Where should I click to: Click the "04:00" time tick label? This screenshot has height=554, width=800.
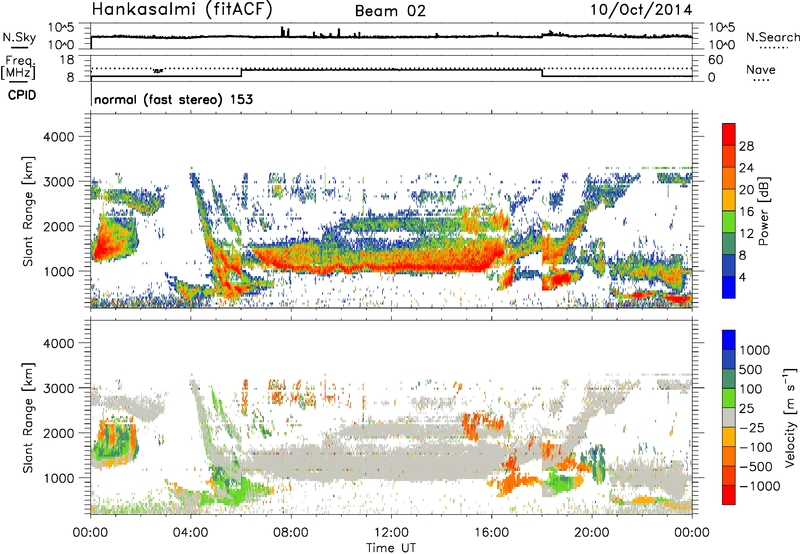(190, 533)
